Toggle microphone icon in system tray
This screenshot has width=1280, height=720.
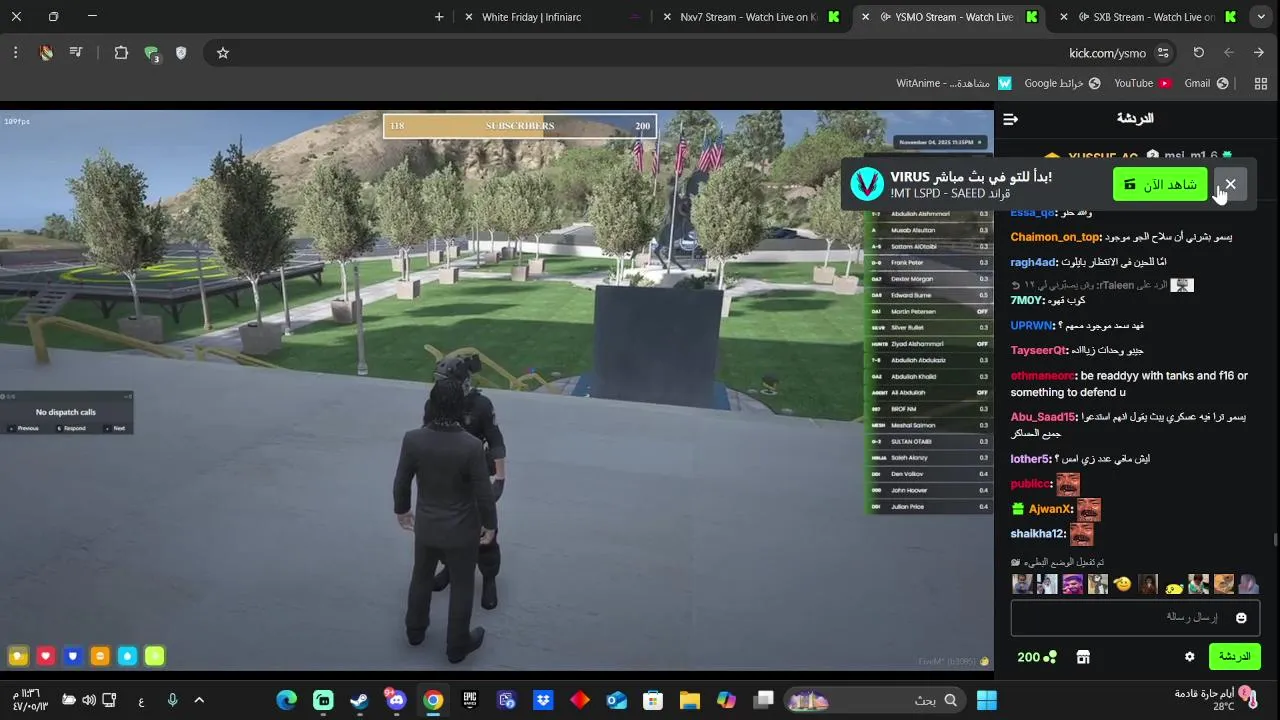[172, 700]
